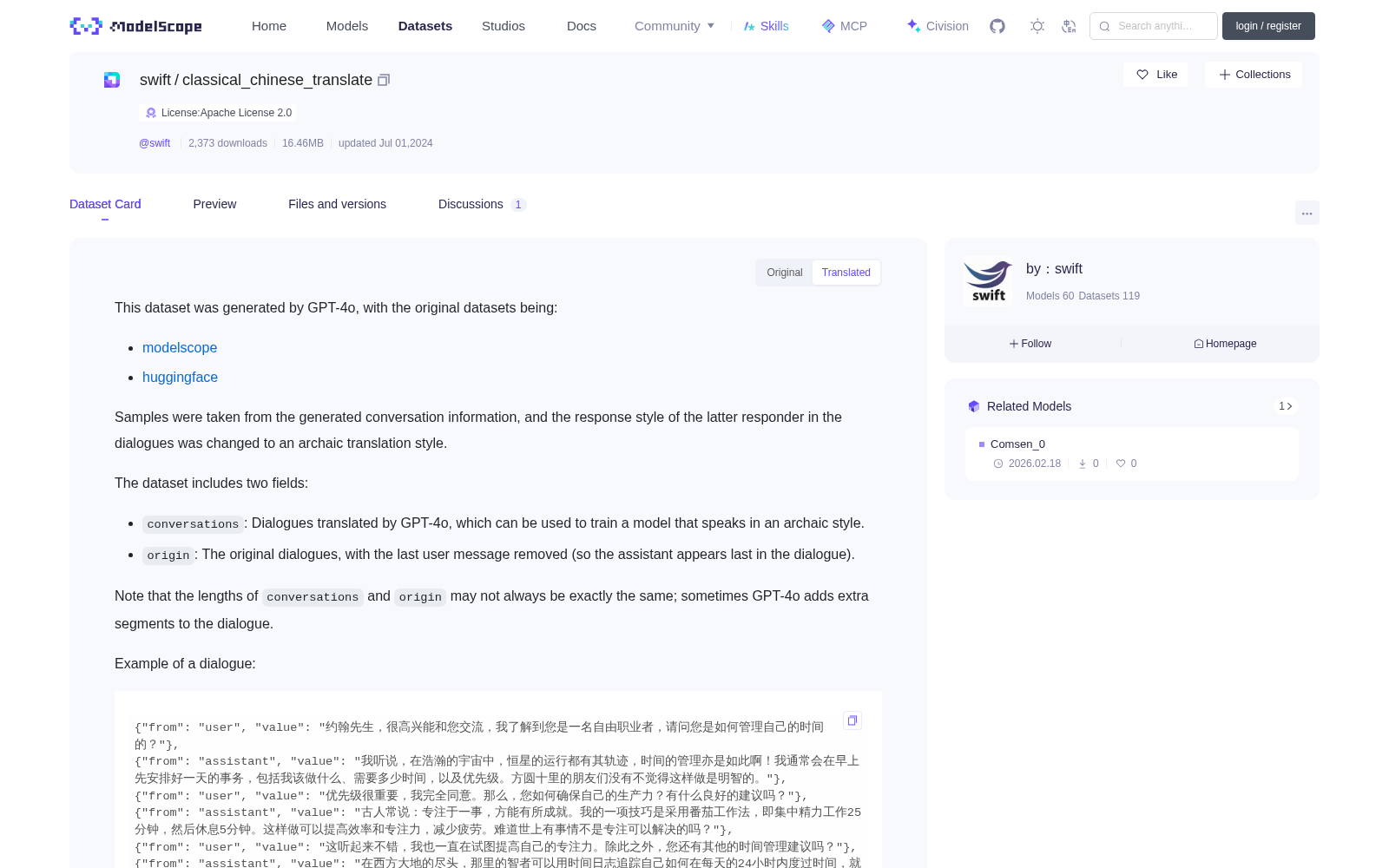1389x868 pixels.
Task: Open the Datasets nav item
Action: click(x=425, y=26)
